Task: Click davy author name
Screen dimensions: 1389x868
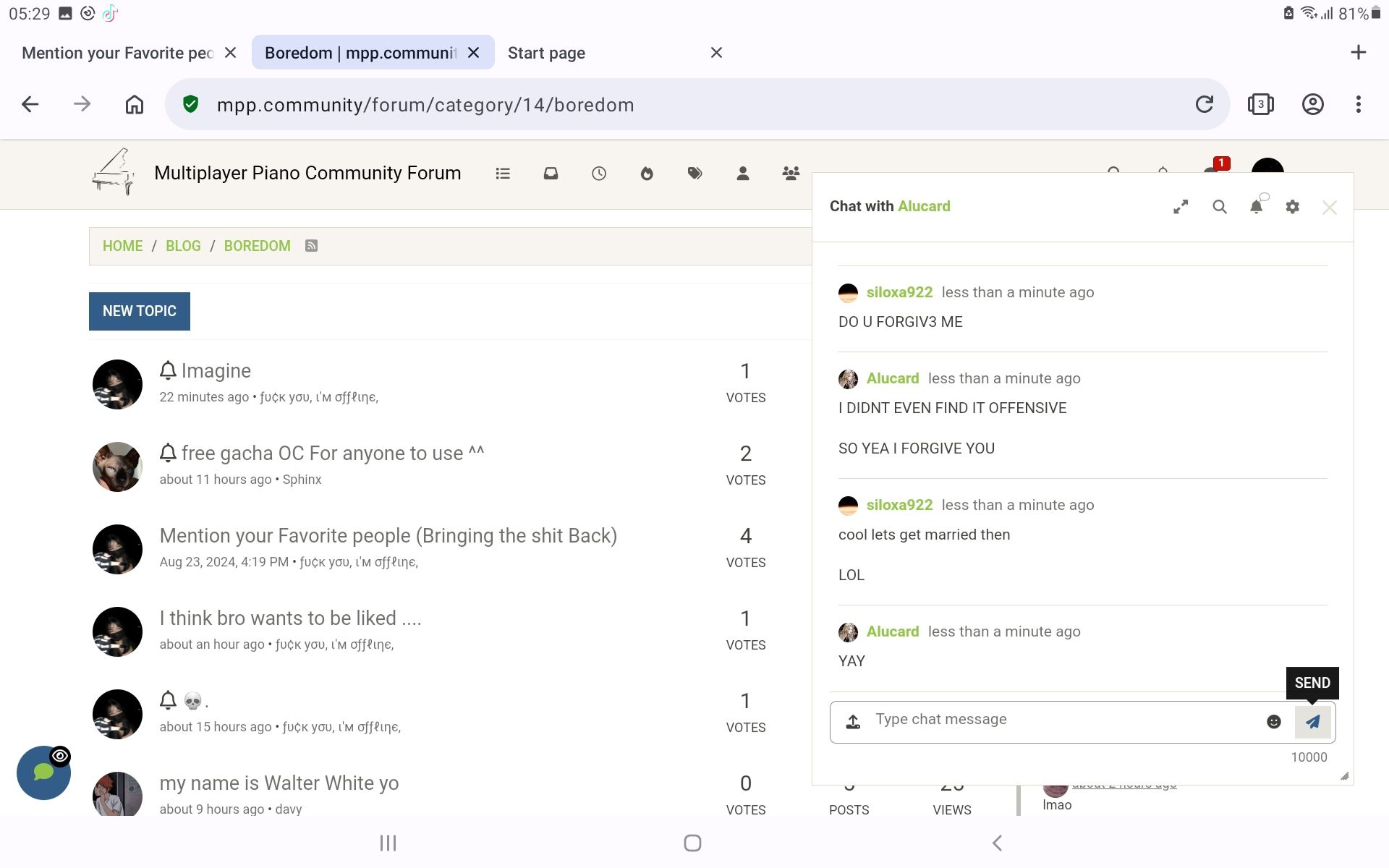Action: pos(289,809)
